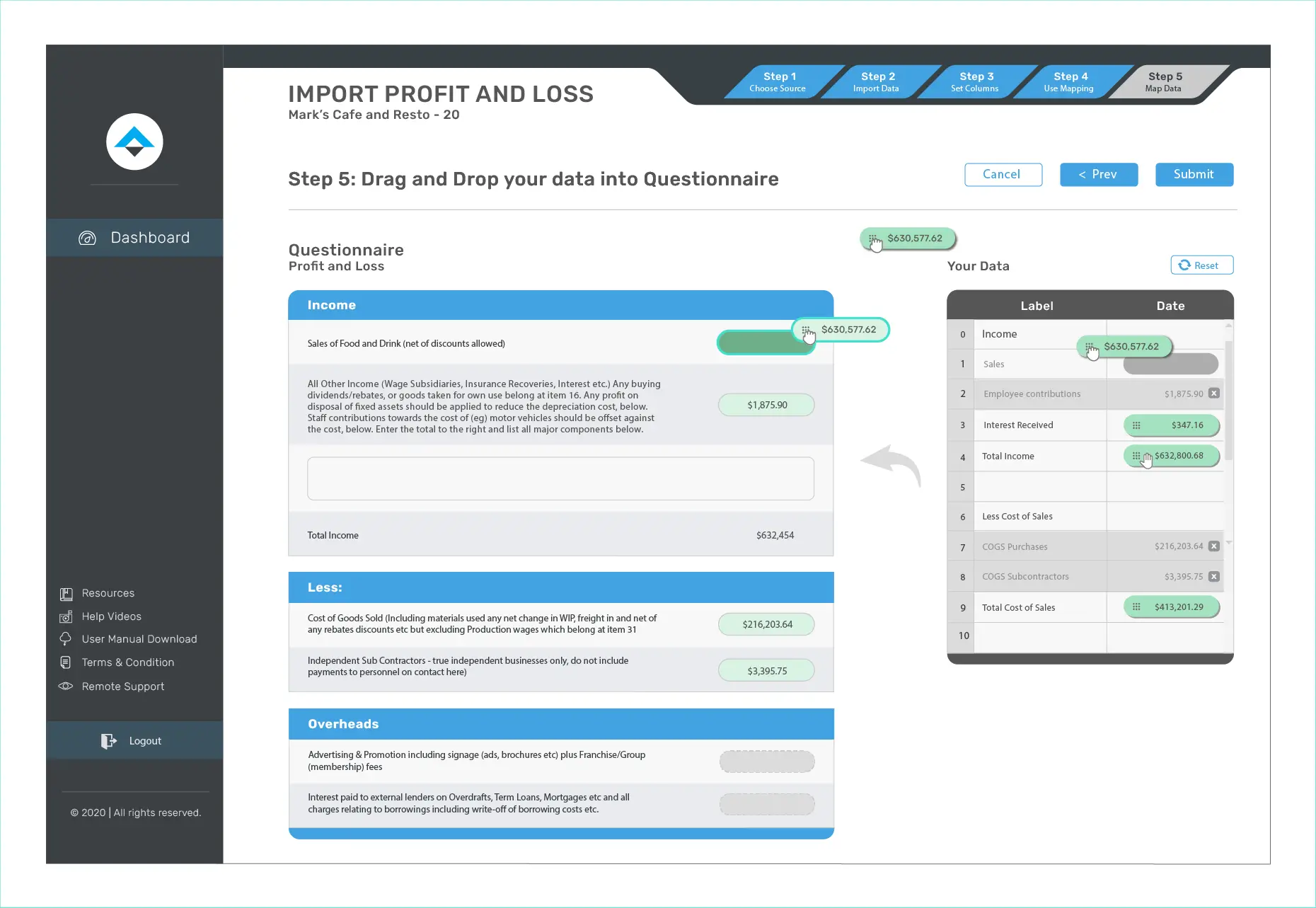Screen dimensions: 1316x908
Task: Click the empty Other Income details text box
Action: [x=560, y=478]
